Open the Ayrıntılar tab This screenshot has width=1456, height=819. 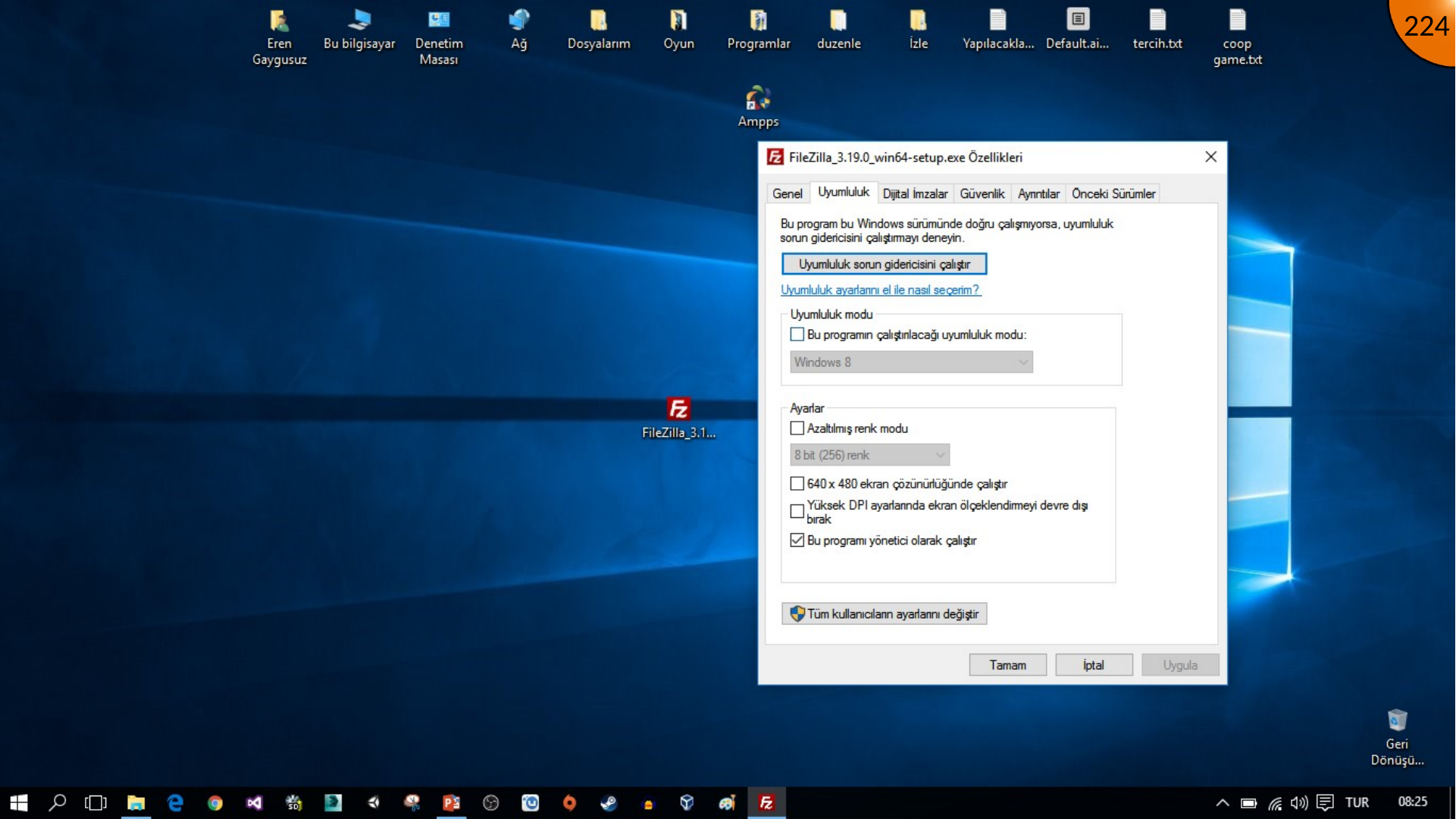[x=1038, y=194]
